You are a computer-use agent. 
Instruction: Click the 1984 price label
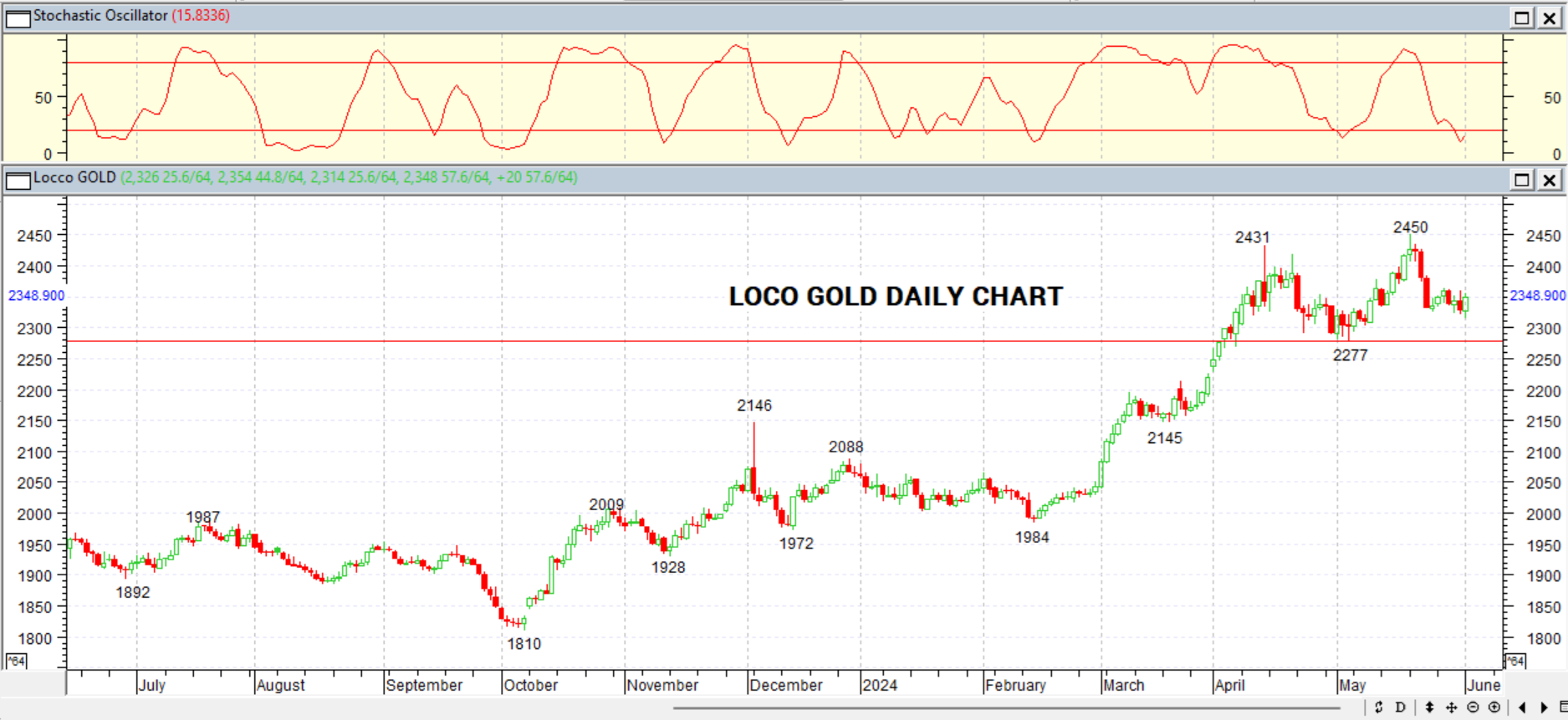click(x=1032, y=538)
